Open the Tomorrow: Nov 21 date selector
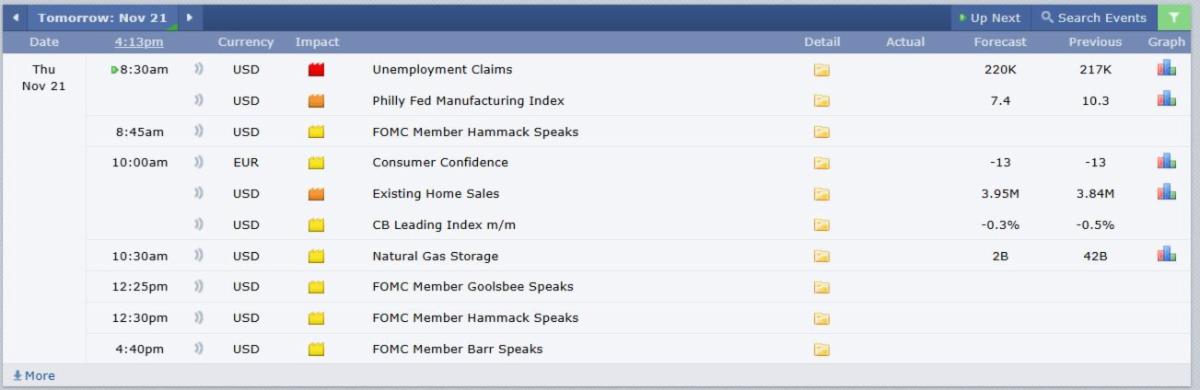1200x390 pixels. click(x=102, y=18)
